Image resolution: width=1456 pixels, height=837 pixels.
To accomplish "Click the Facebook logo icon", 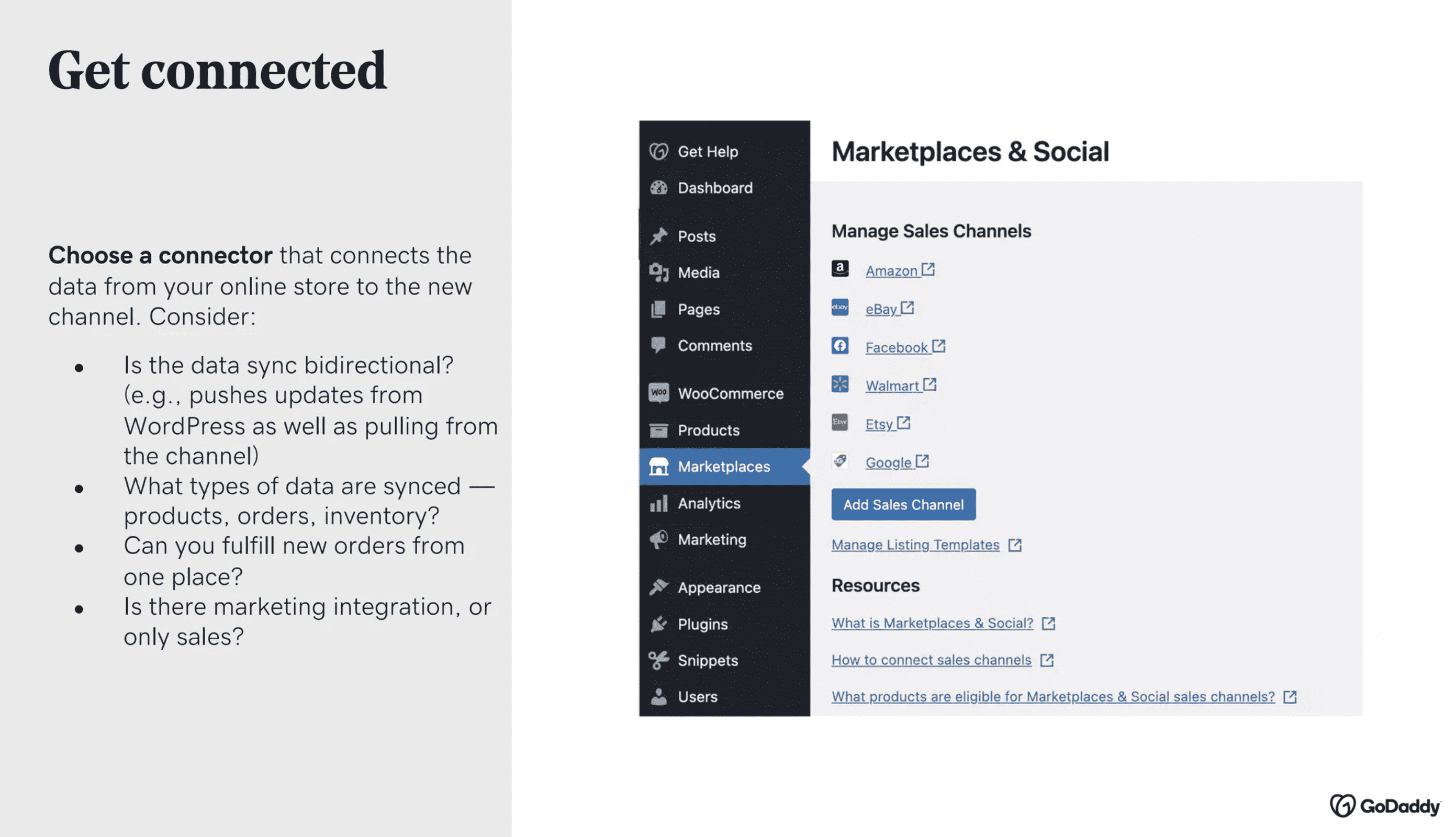I will pyautogui.click(x=839, y=345).
